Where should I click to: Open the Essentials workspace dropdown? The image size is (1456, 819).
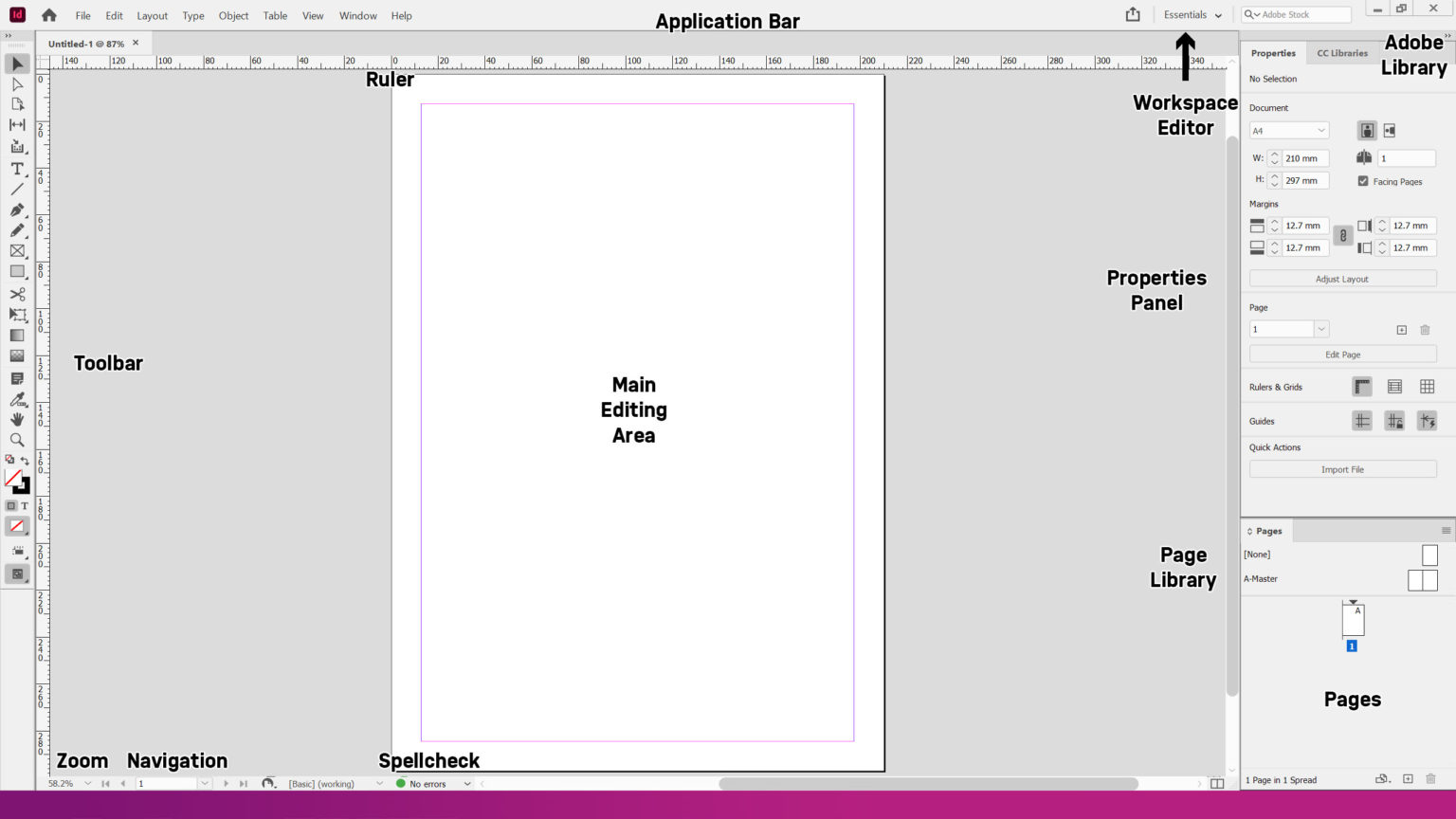pos(1192,14)
